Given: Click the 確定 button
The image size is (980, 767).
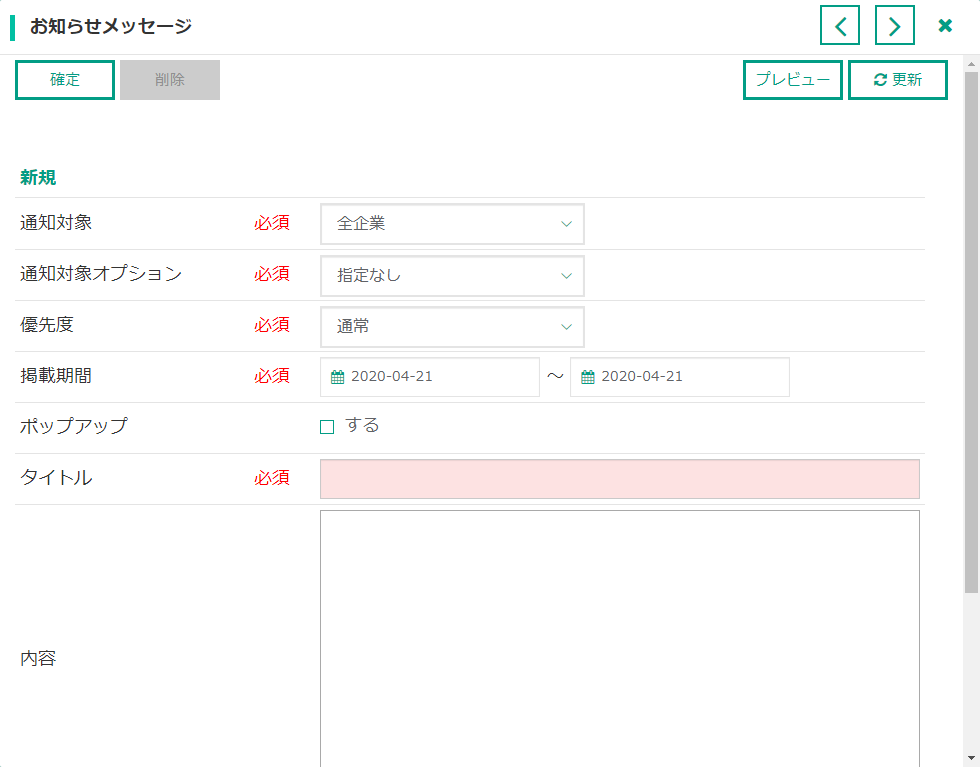Looking at the screenshot, I should (x=65, y=79).
